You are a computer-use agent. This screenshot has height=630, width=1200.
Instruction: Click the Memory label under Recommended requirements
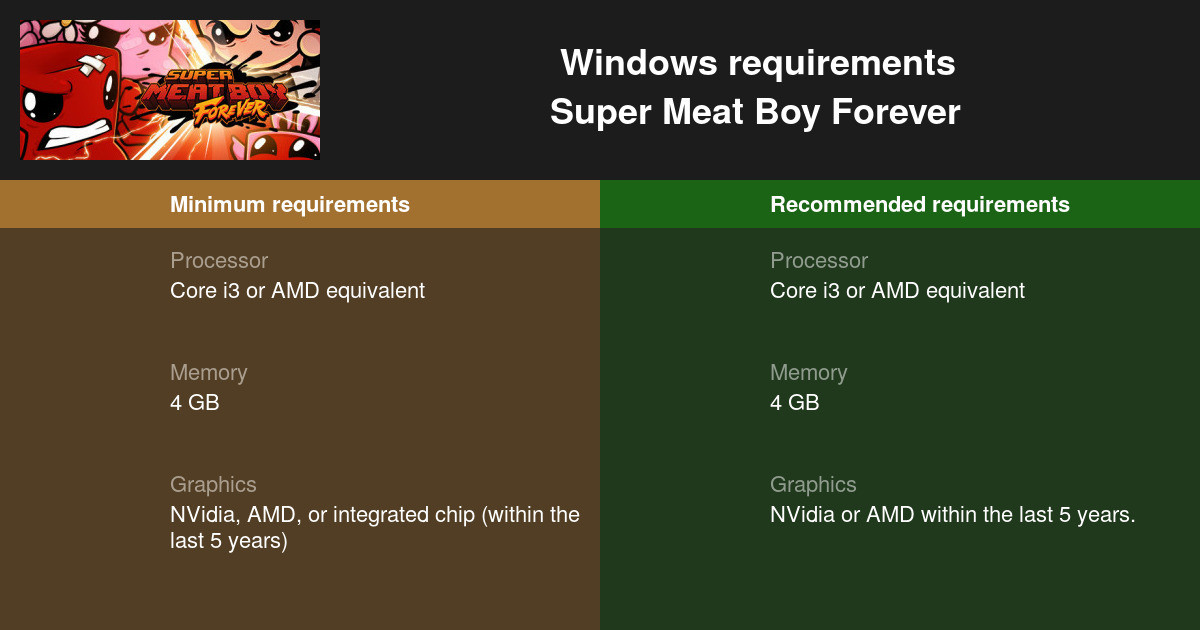808,373
